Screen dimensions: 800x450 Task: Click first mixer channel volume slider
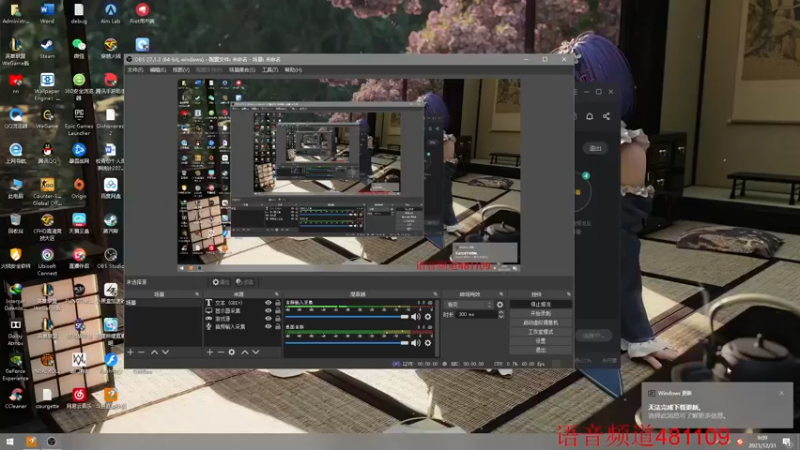coord(347,317)
